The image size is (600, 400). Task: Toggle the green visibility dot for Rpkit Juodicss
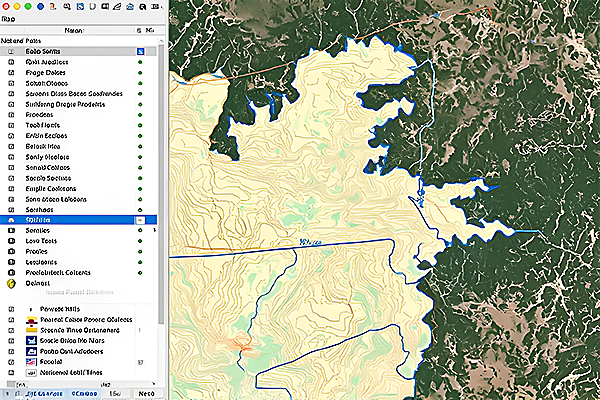pyautogui.click(x=140, y=62)
